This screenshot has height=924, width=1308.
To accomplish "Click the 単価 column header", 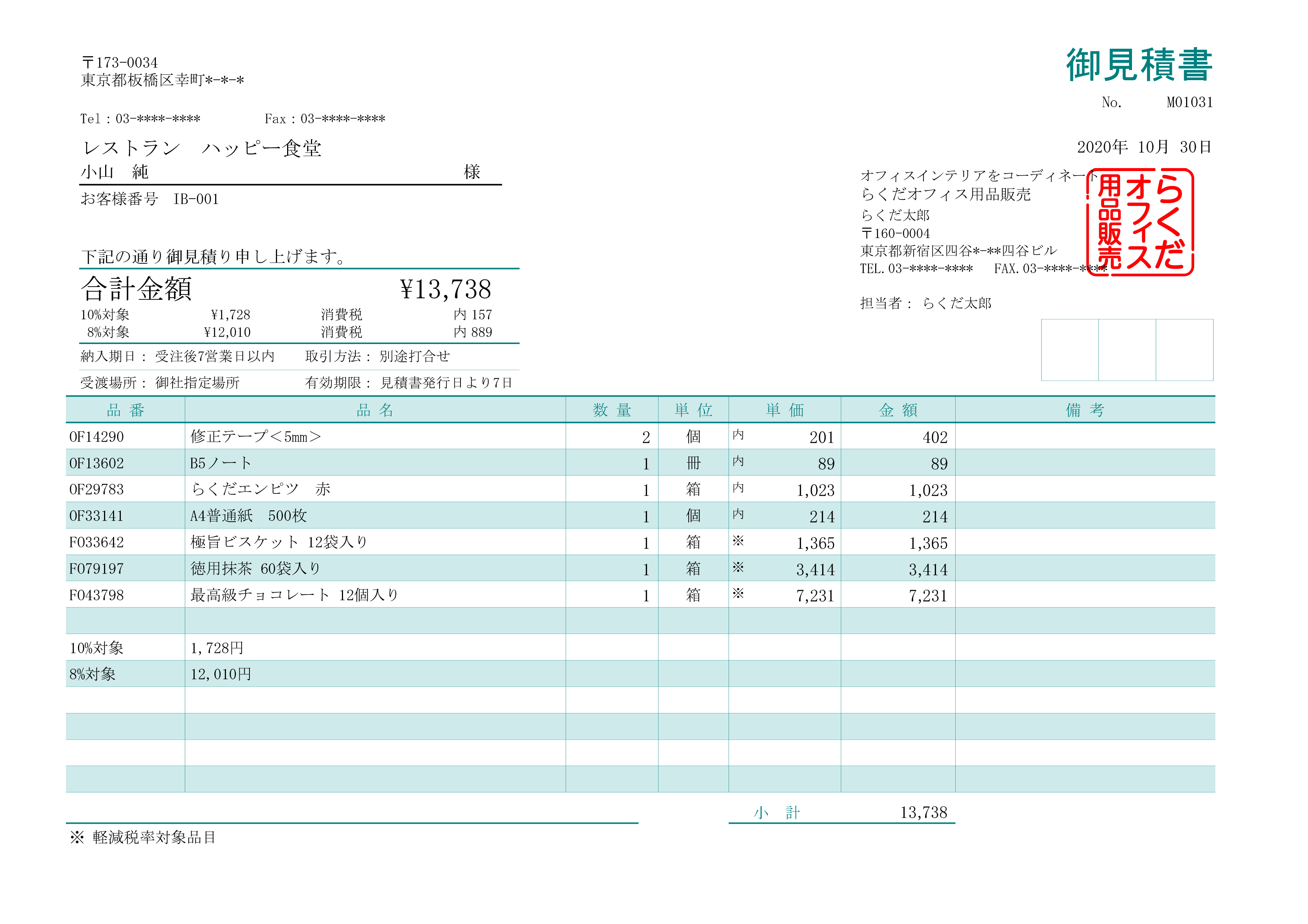I will tap(785, 410).
